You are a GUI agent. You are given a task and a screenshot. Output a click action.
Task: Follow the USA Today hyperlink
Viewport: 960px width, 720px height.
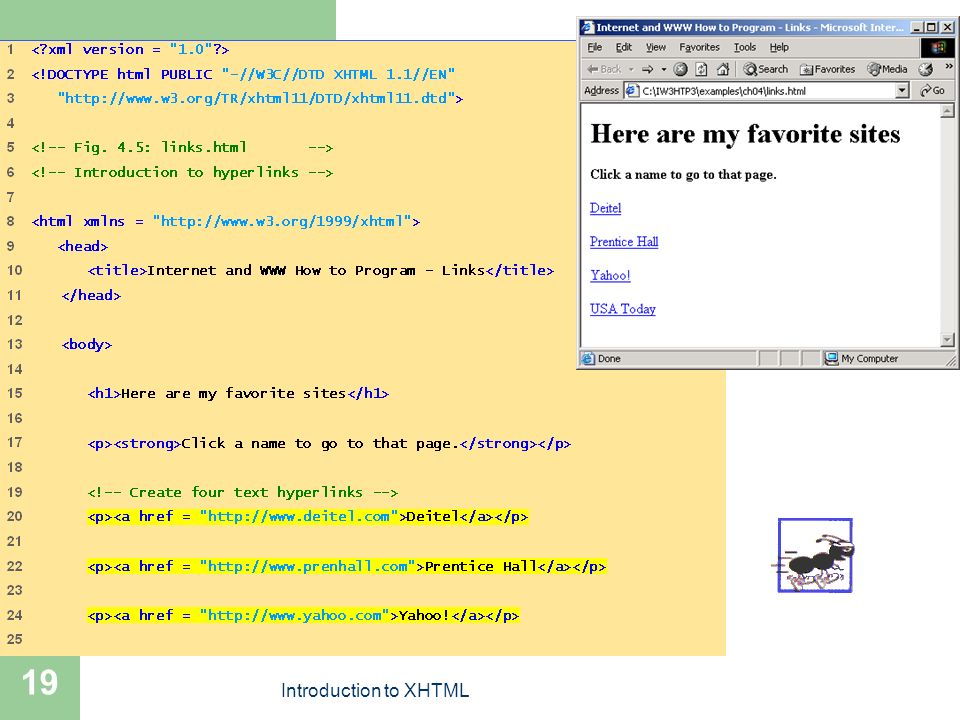pos(623,309)
